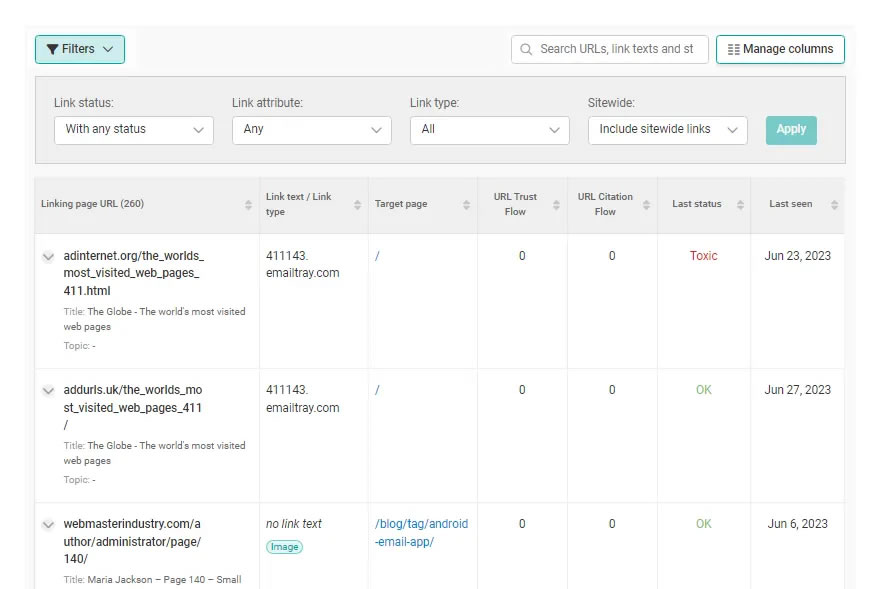Screen dimensions: 880x589
Task: Click the search magnifier icon
Action: (526, 49)
